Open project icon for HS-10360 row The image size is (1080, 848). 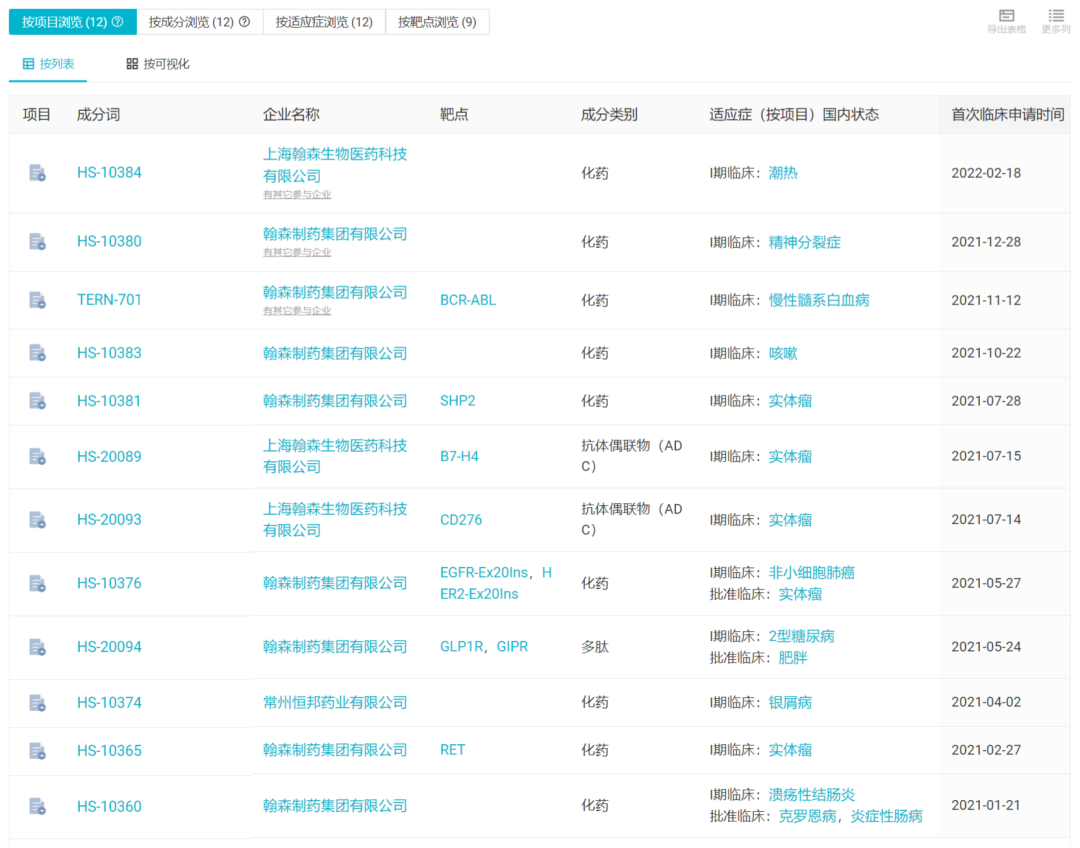(37, 807)
